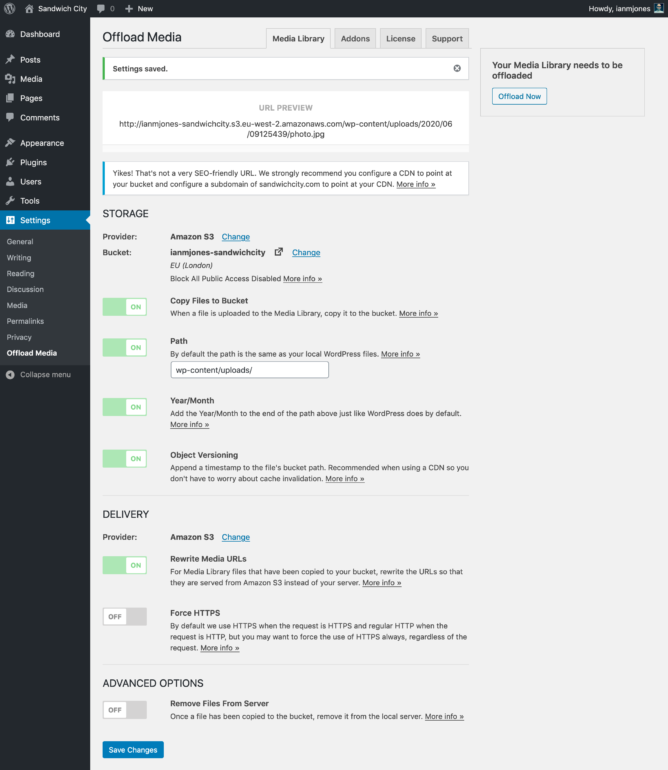This screenshot has height=770, width=668.
Task: Open More info for Year/Month setting
Action: point(190,424)
